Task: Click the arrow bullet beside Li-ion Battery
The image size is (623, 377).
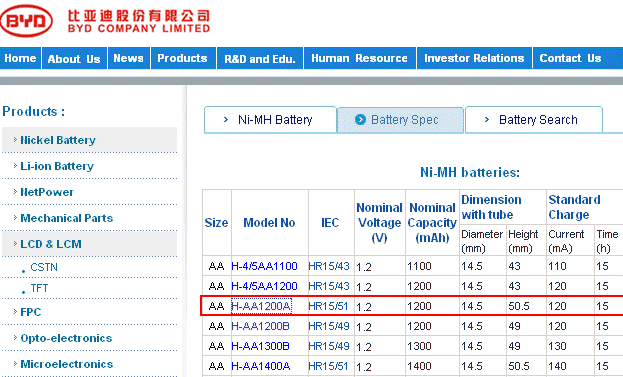Action: pos(15,166)
